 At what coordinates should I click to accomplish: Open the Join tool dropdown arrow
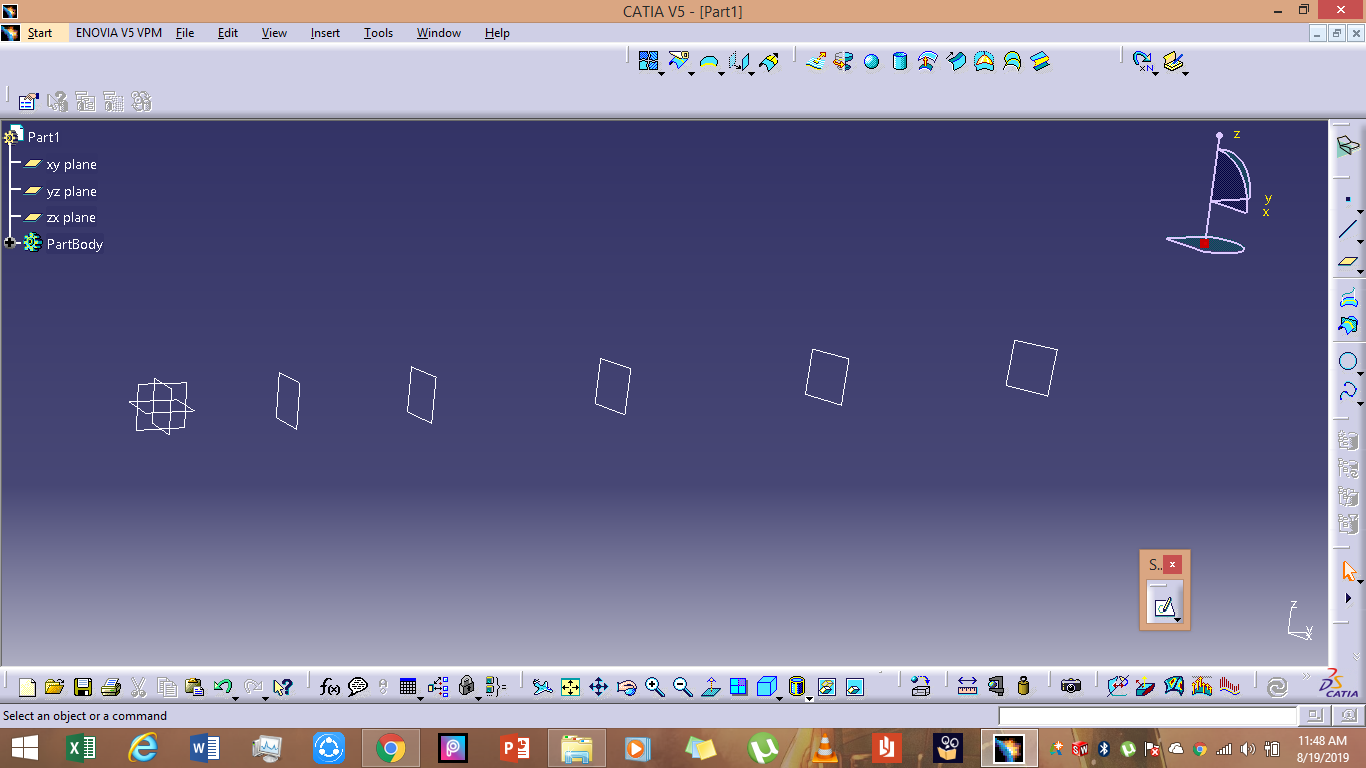click(662, 73)
